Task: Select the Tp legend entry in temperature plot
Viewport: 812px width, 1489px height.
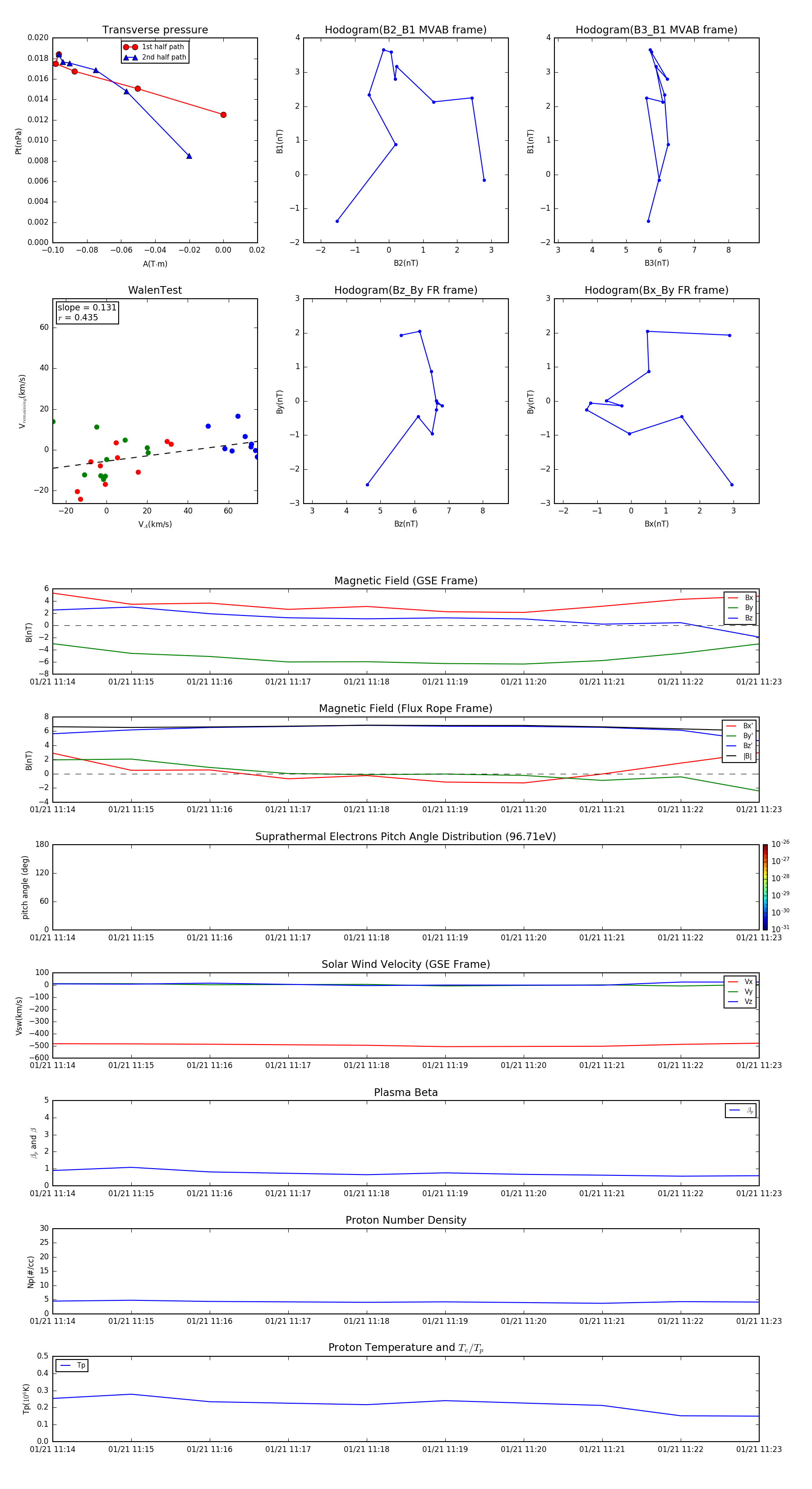Action: coord(72,1365)
